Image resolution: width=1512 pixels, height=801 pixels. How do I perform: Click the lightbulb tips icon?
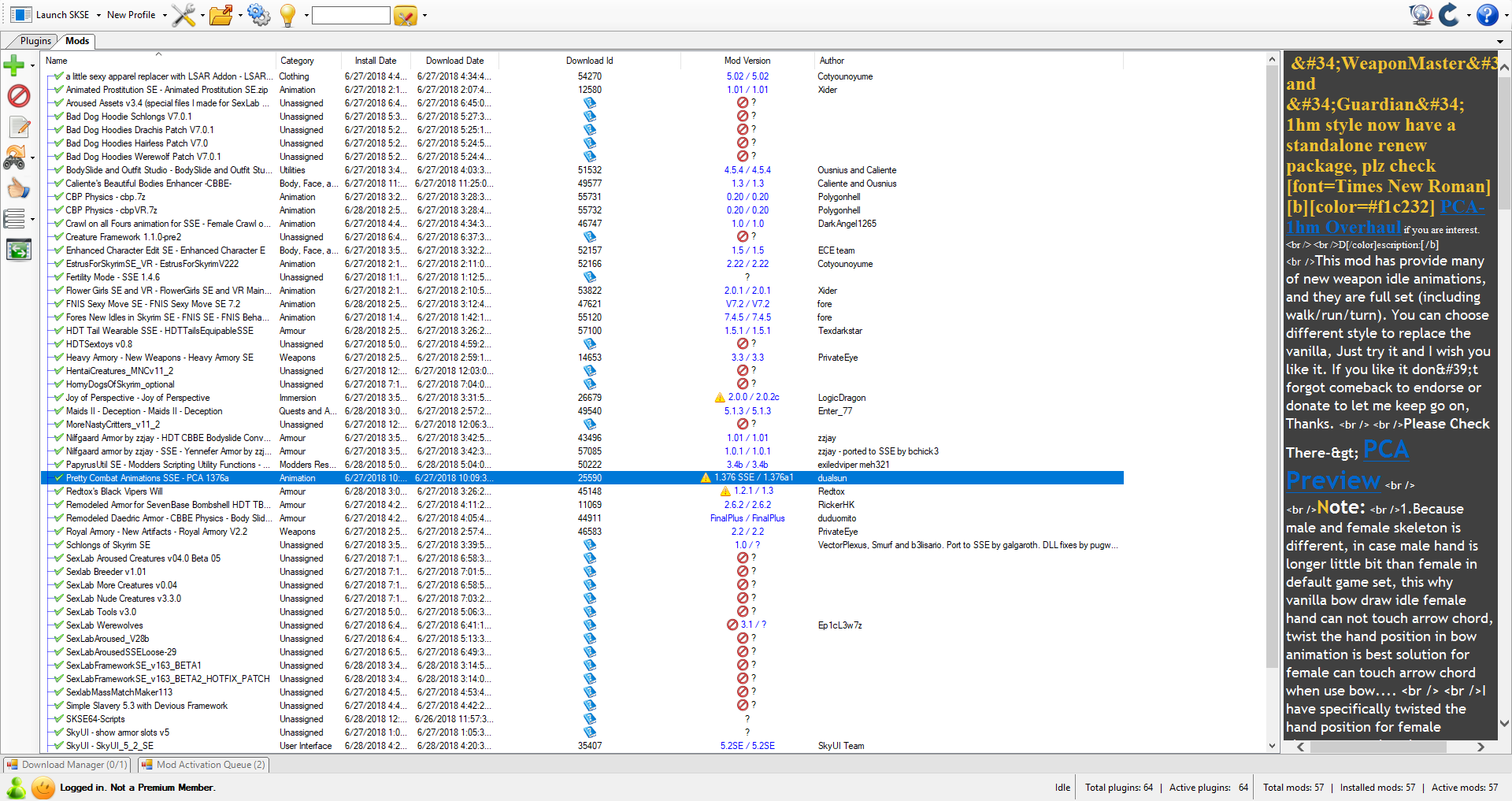click(288, 15)
